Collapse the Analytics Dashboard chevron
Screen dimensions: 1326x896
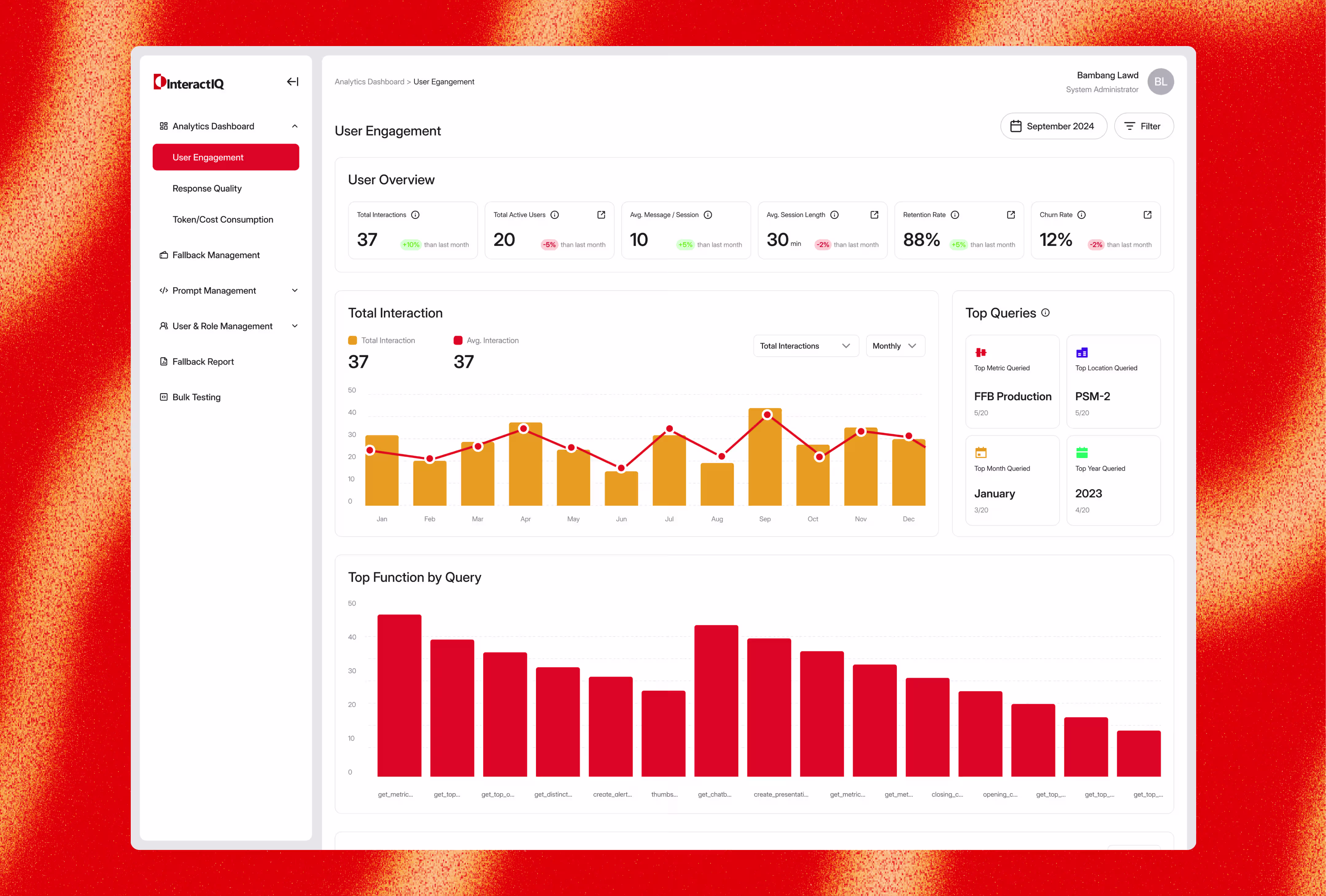coord(294,126)
